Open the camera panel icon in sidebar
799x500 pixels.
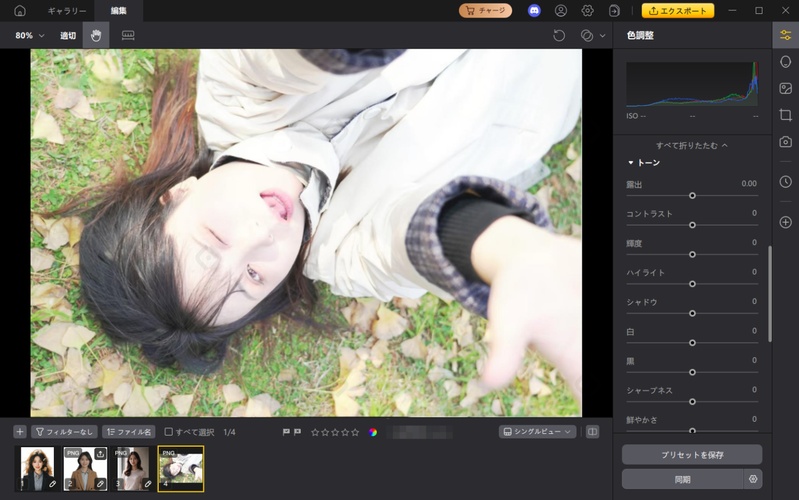pos(785,142)
